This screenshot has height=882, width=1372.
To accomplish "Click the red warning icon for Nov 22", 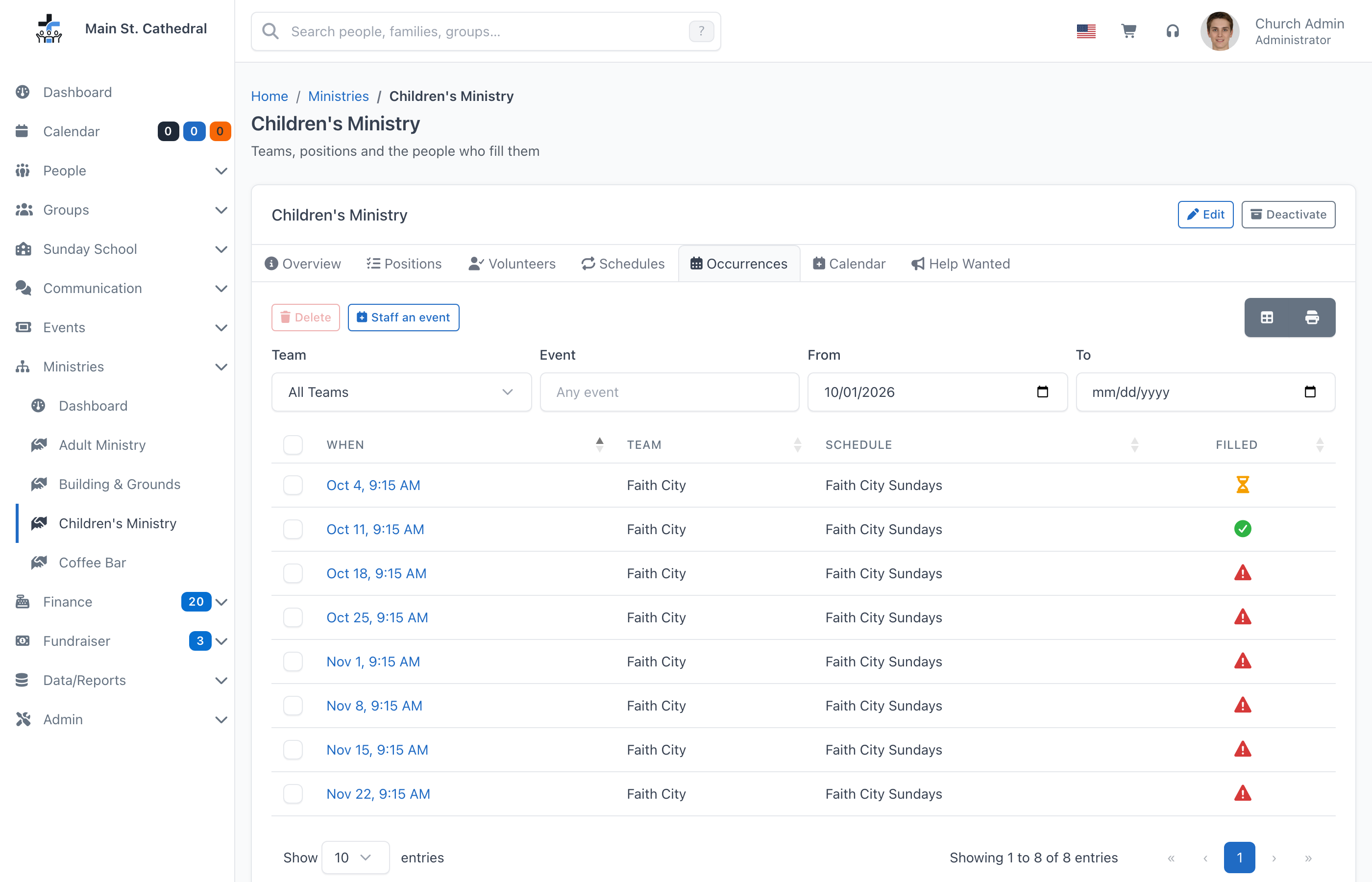I will click(1242, 793).
